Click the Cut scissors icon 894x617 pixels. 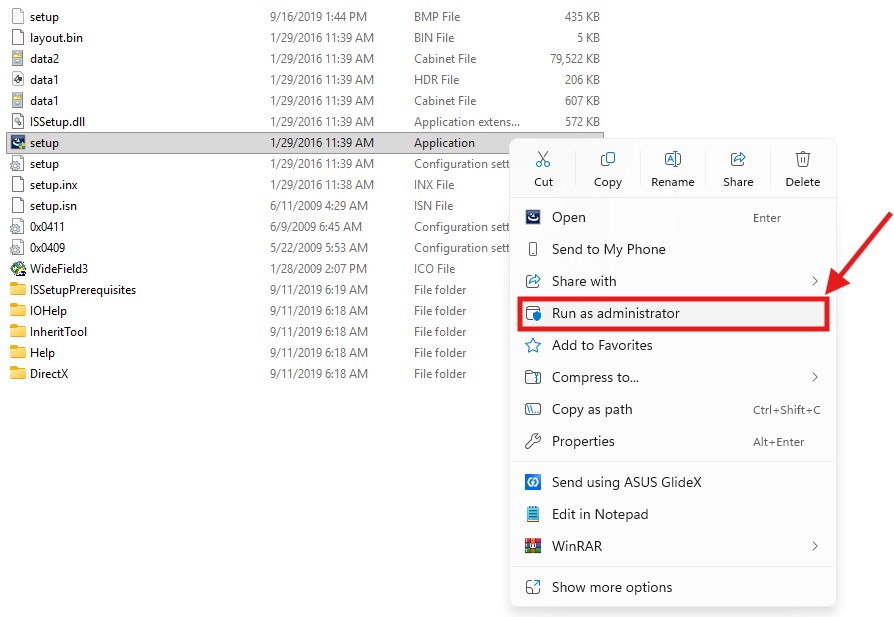click(x=543, y=159)
